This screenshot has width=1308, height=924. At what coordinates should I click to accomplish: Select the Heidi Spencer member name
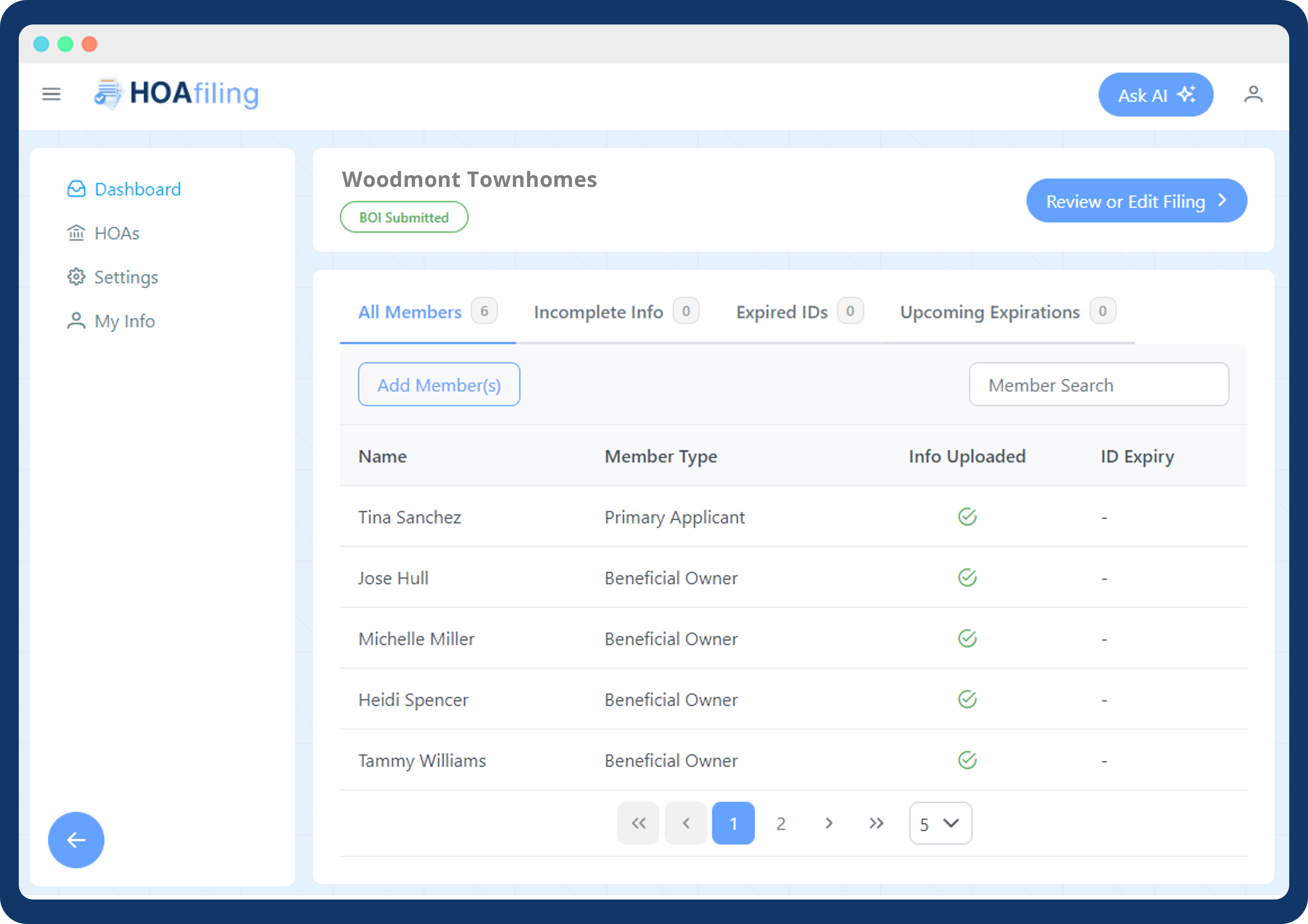pyautogui.click(x=413, y=700)
